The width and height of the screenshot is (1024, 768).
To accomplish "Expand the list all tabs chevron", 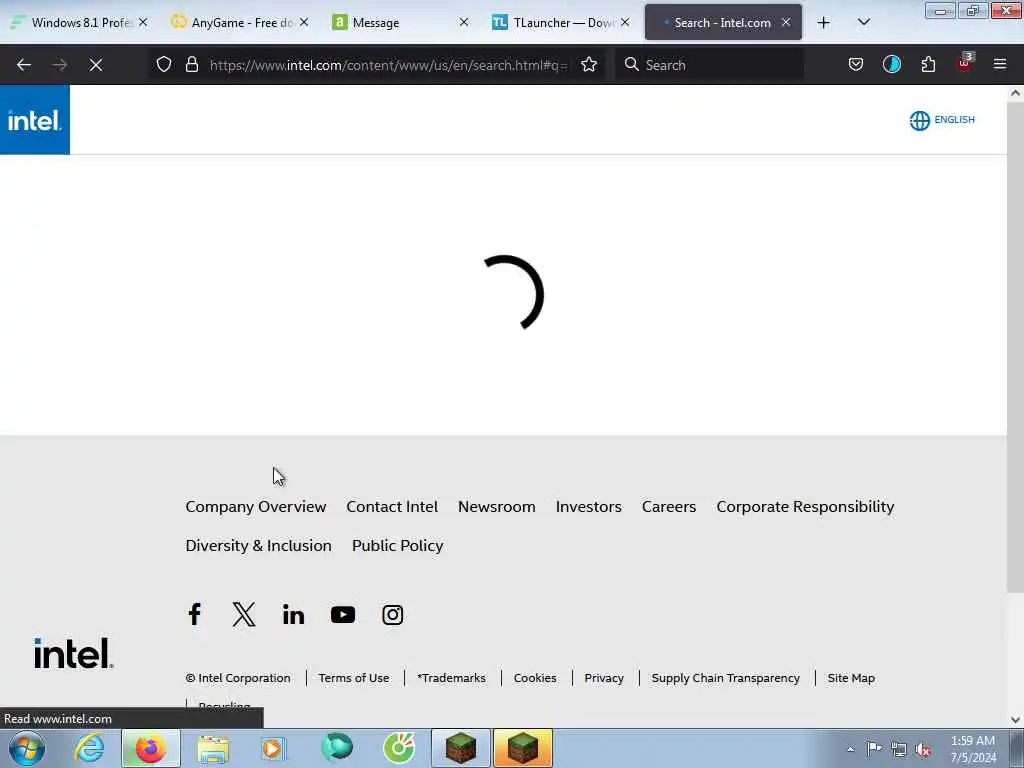I will (x=863, y=22).
